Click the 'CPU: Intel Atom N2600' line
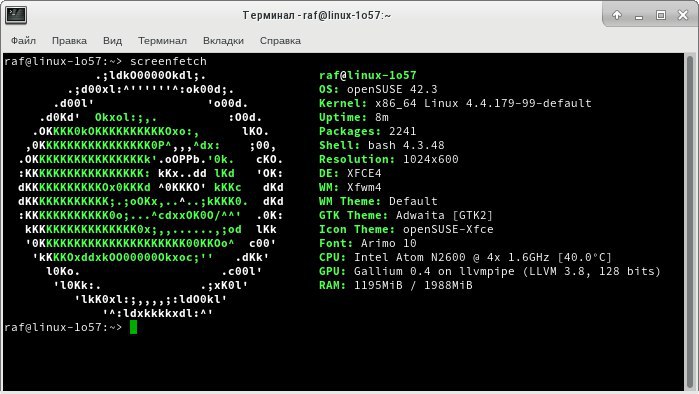699x394 pixels. pos(465,257)
